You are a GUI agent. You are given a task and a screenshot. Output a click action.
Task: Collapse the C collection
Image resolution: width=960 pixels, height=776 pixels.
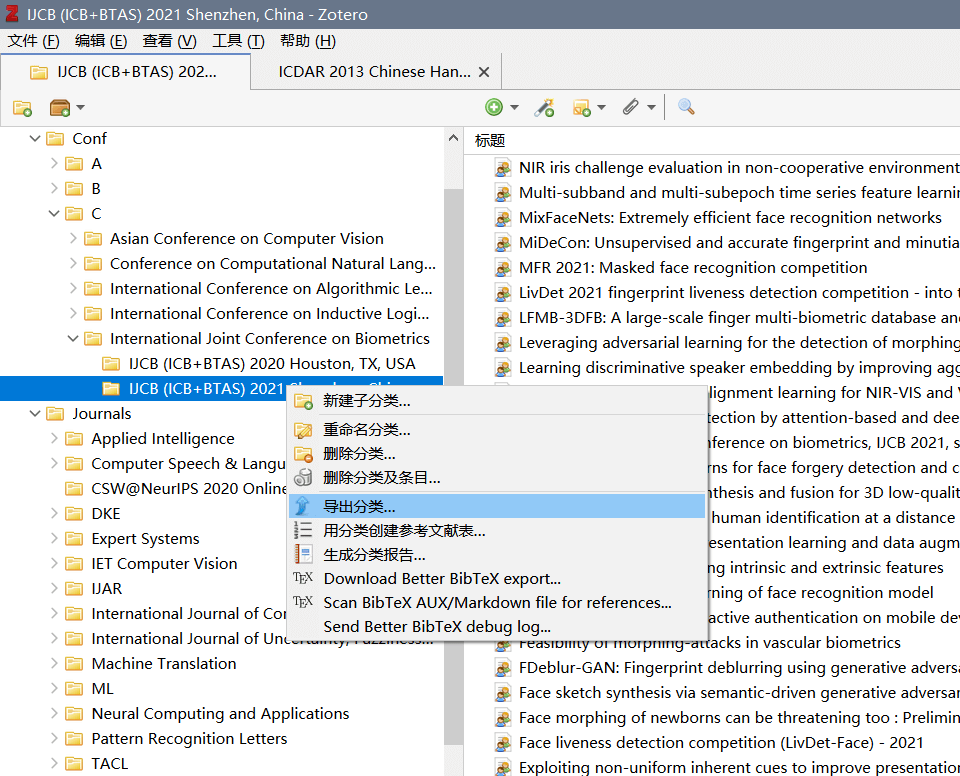pos(54,214)
